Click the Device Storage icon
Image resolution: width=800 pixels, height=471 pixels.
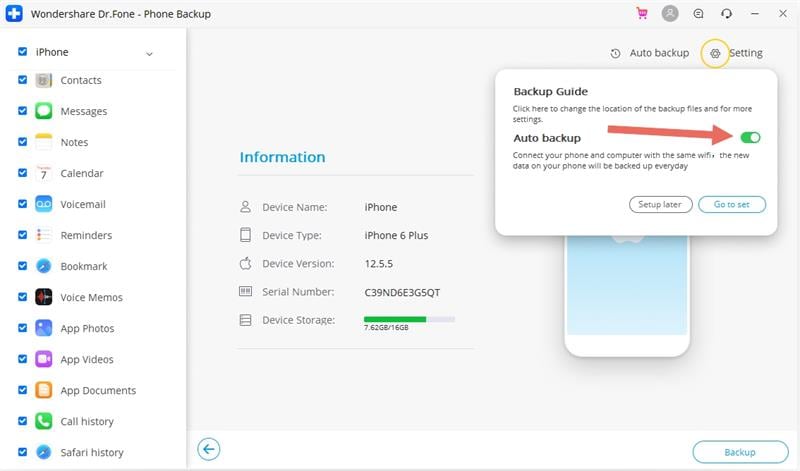pos(245,320)
